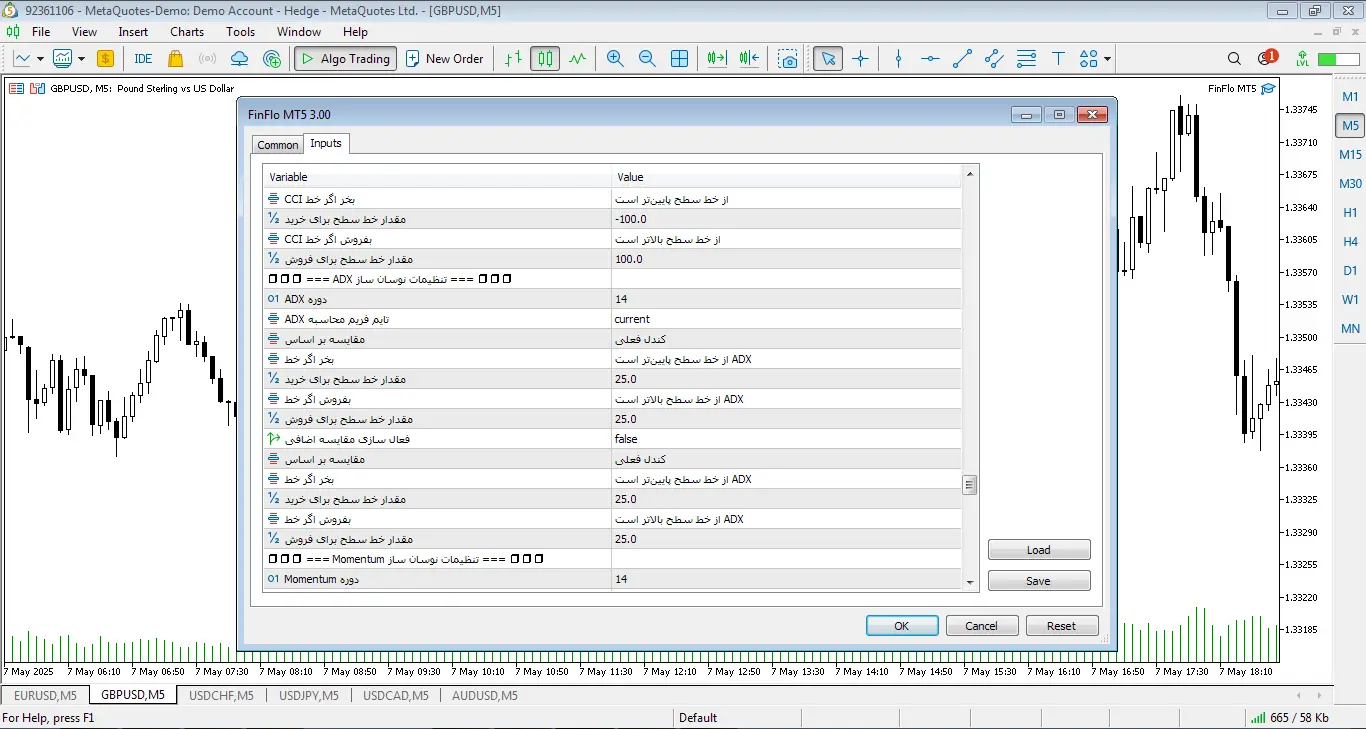Click the radar icon with green plus
1366x729 pixels.
[272, 59]
